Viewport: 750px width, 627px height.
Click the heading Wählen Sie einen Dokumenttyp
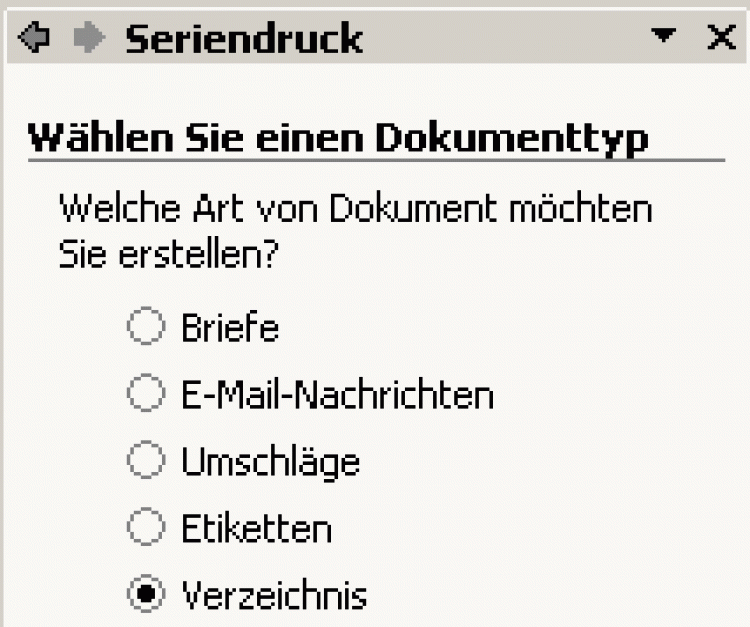338,137
